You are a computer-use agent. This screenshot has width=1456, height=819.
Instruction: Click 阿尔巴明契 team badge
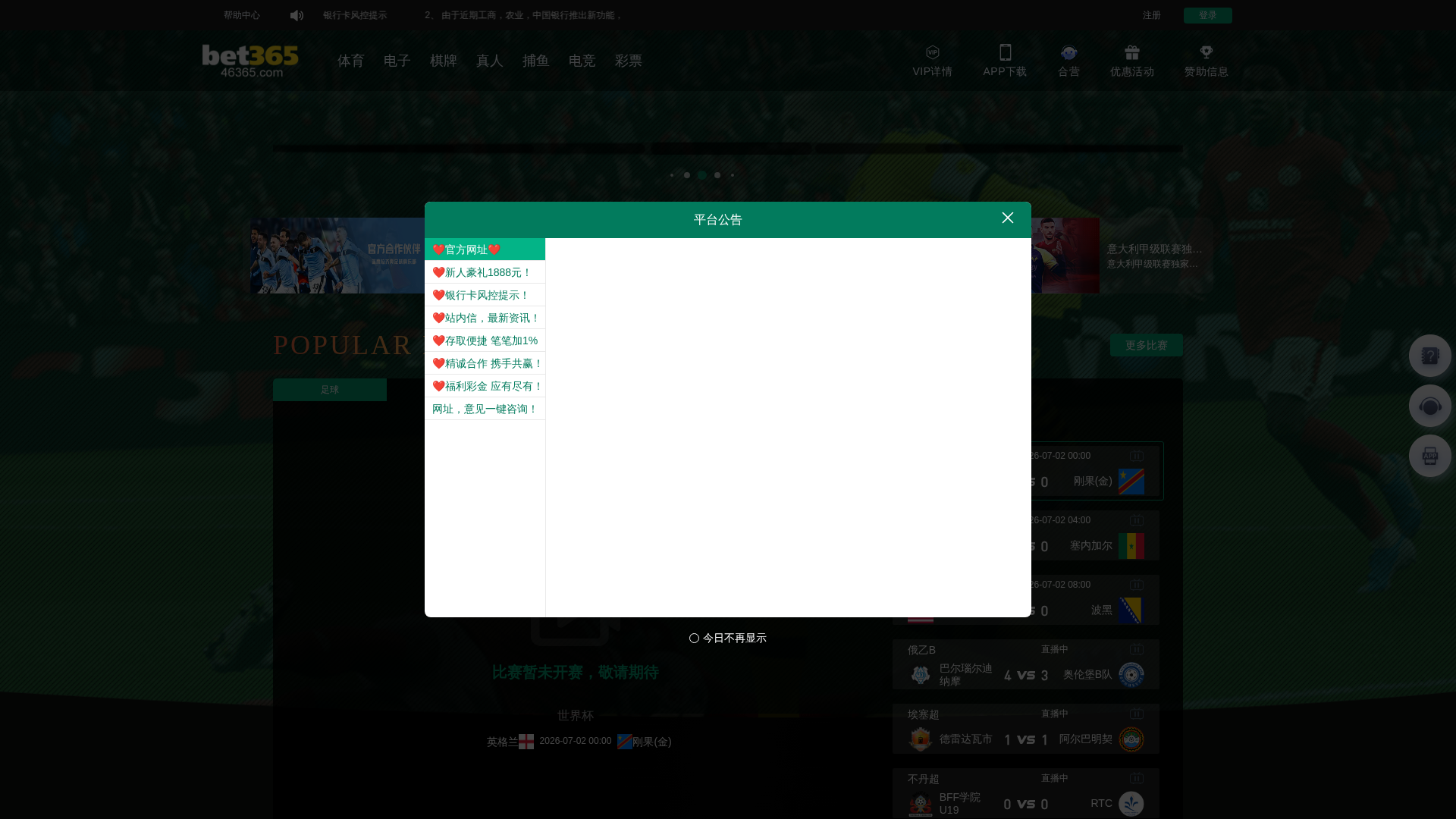[1131, 739]
